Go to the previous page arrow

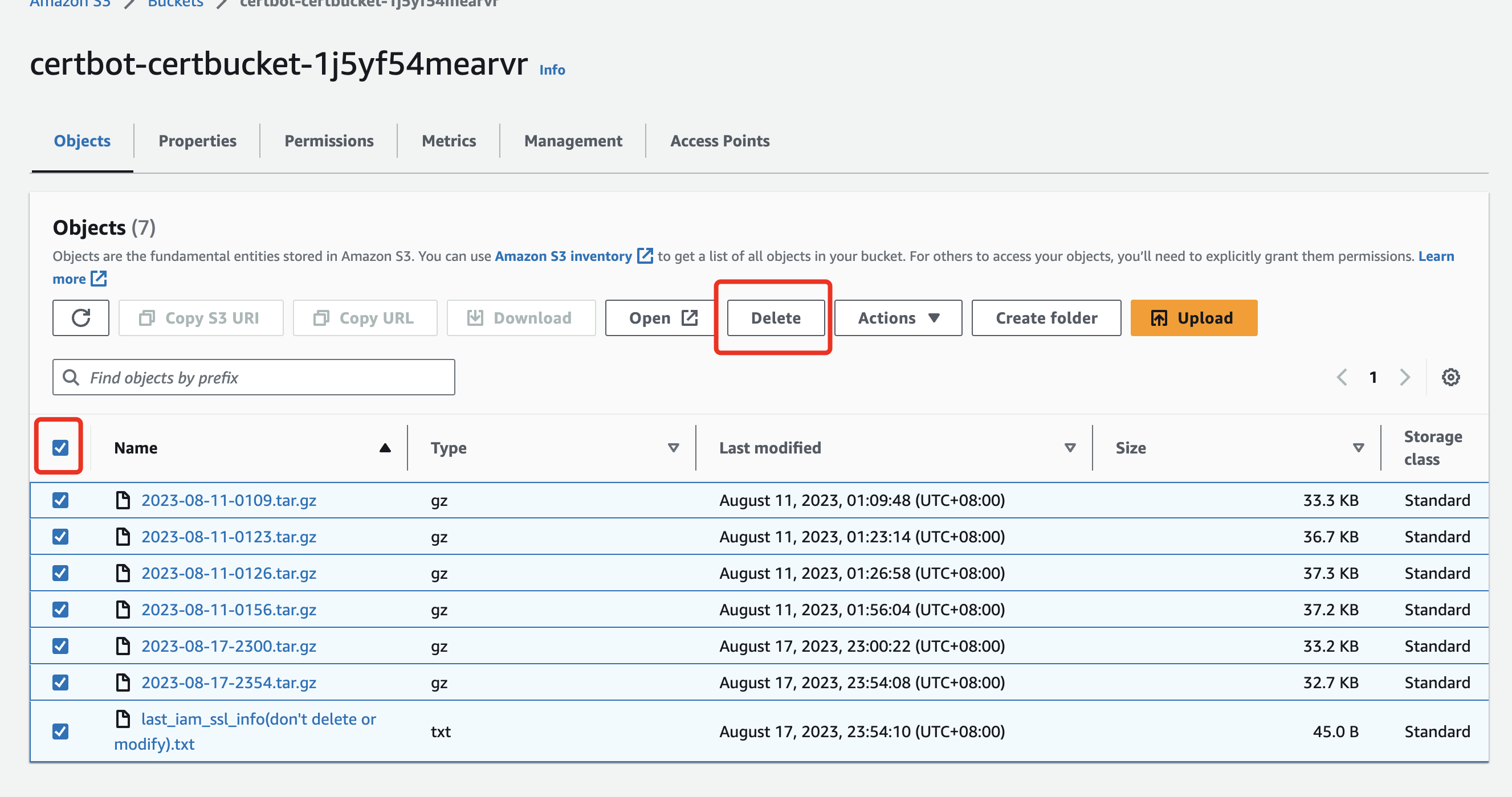point(1342,377)
